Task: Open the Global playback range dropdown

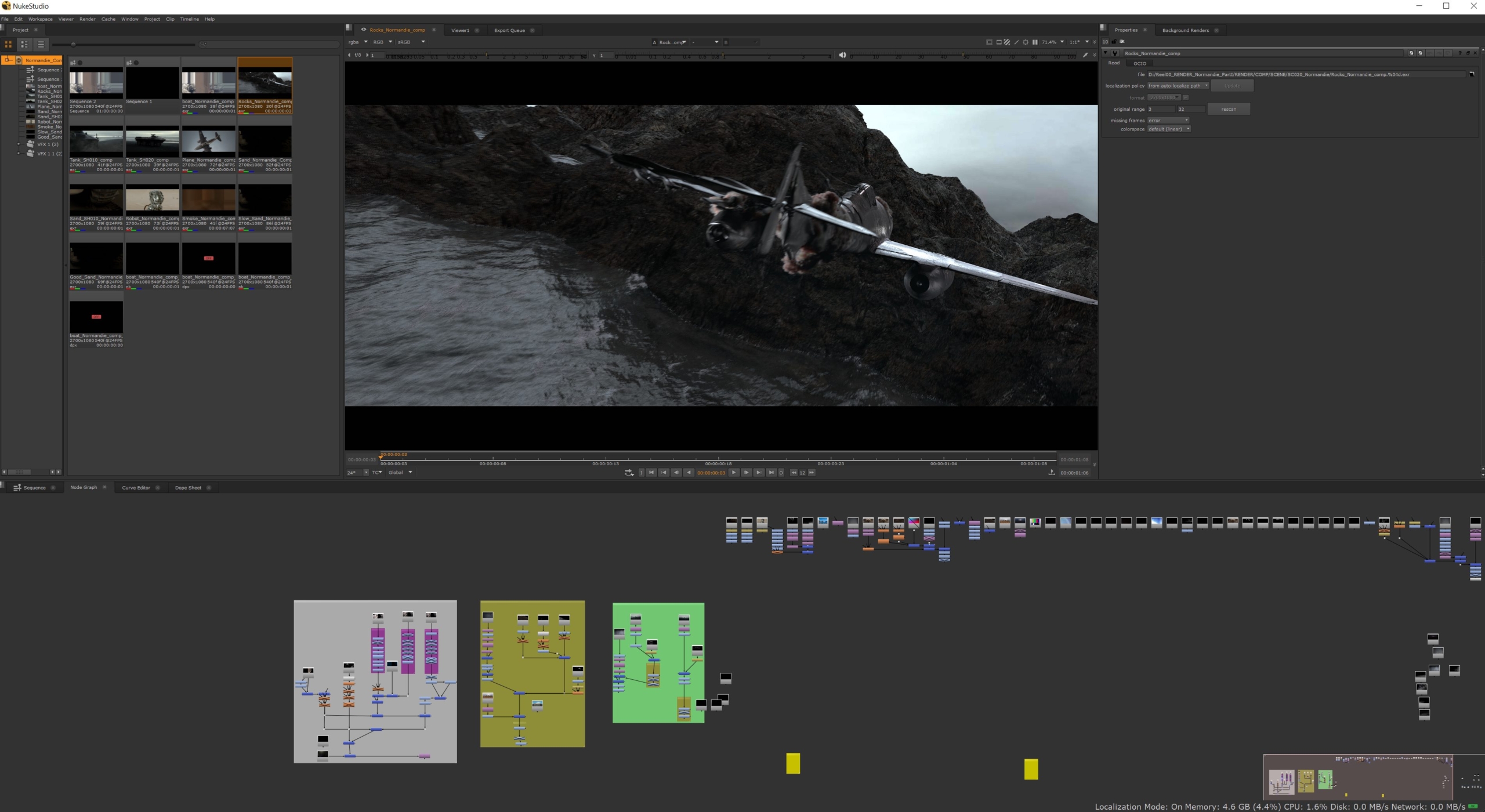Action: click(400, 473)
